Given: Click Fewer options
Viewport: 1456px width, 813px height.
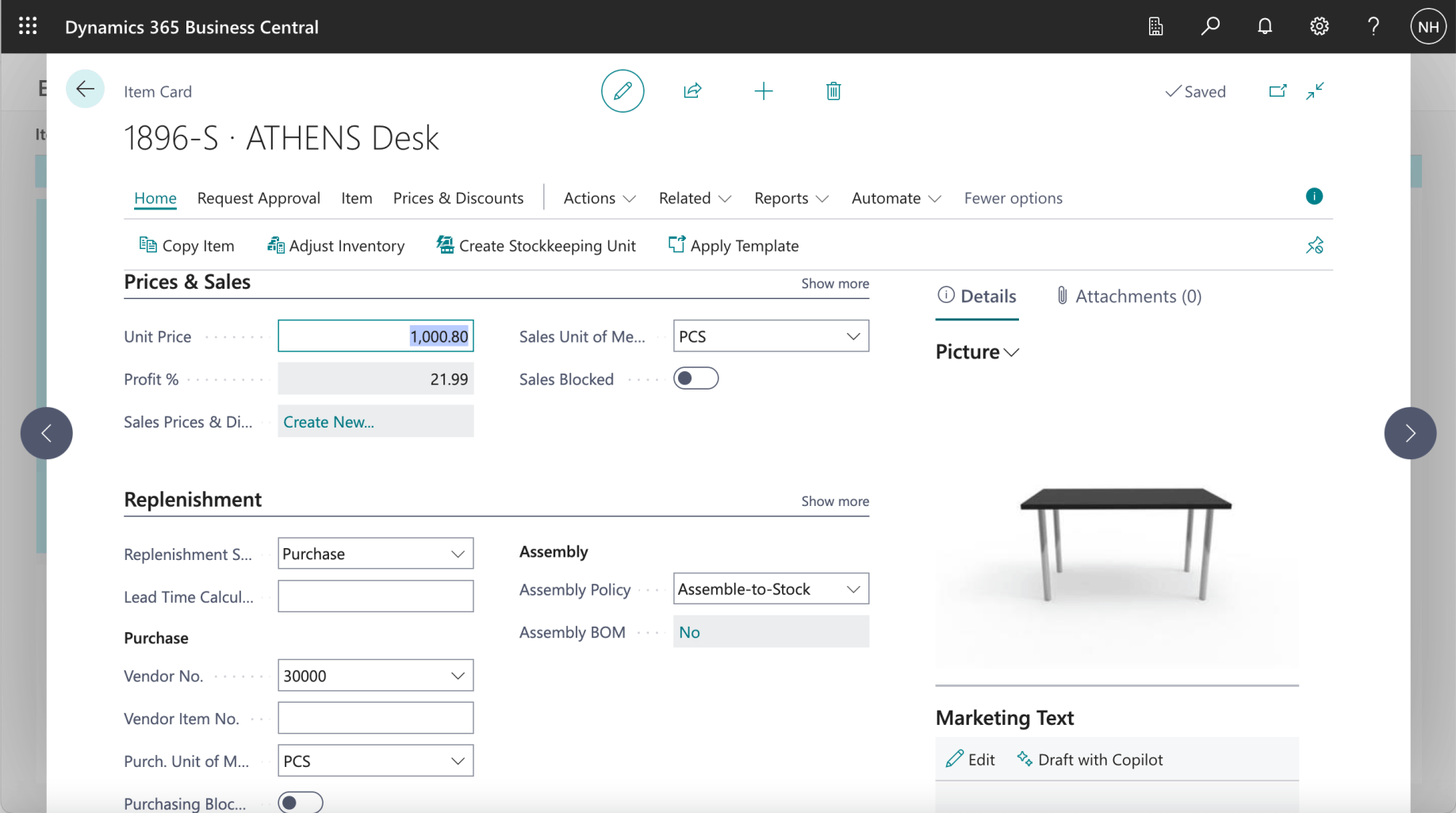Looking at the screenshot, I should [1013, 197].
